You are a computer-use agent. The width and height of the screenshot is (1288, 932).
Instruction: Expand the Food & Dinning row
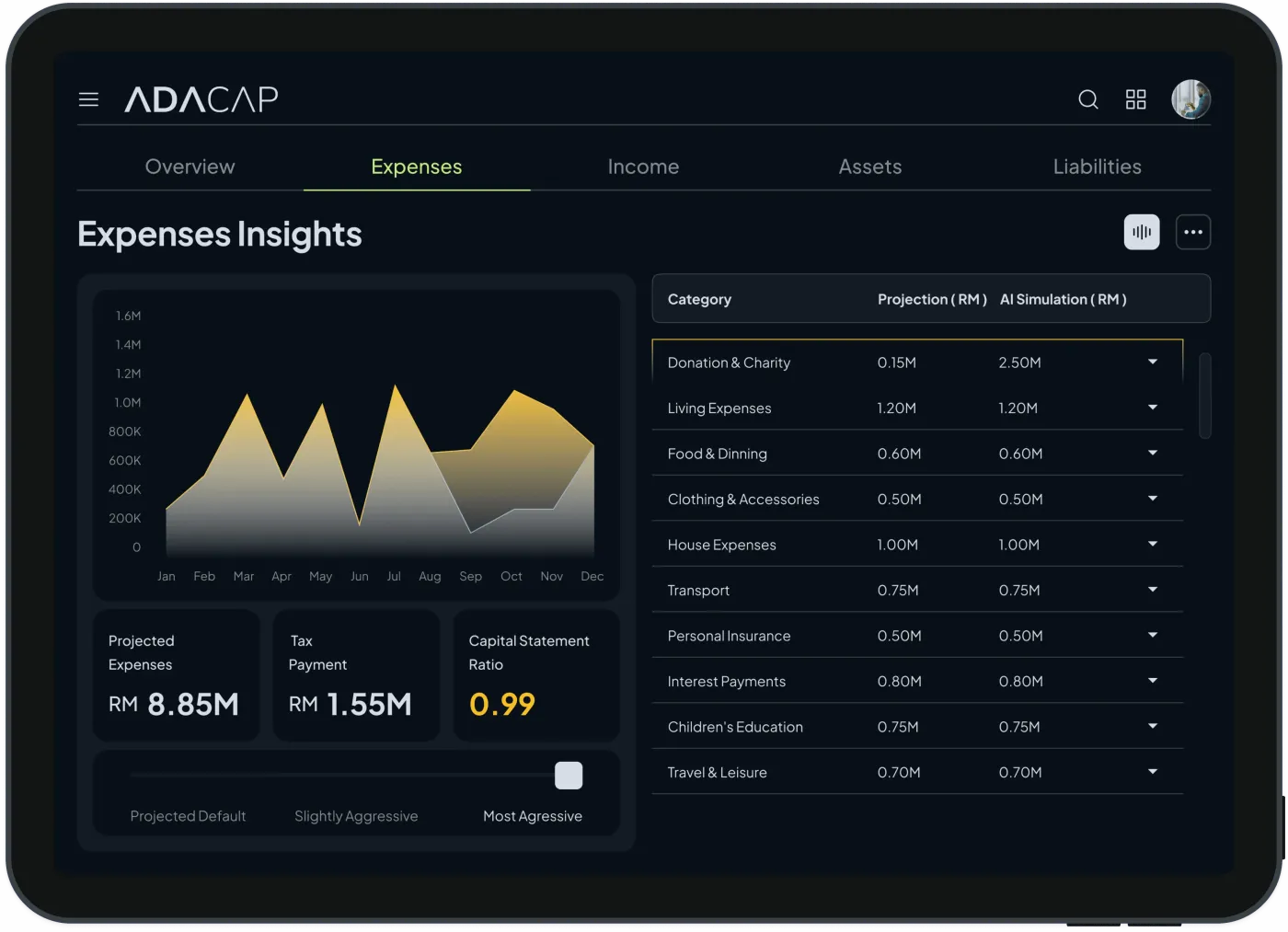point(1153,453)
